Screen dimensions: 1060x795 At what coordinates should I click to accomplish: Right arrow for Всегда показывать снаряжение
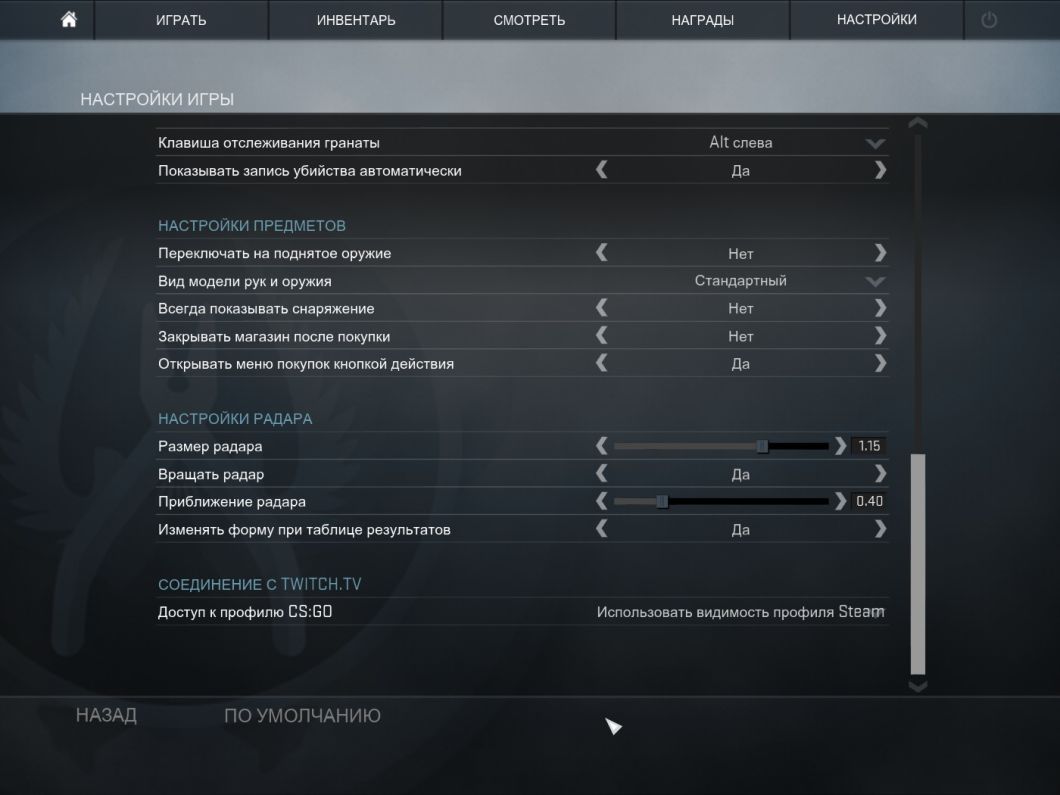(x=880, y=308)
